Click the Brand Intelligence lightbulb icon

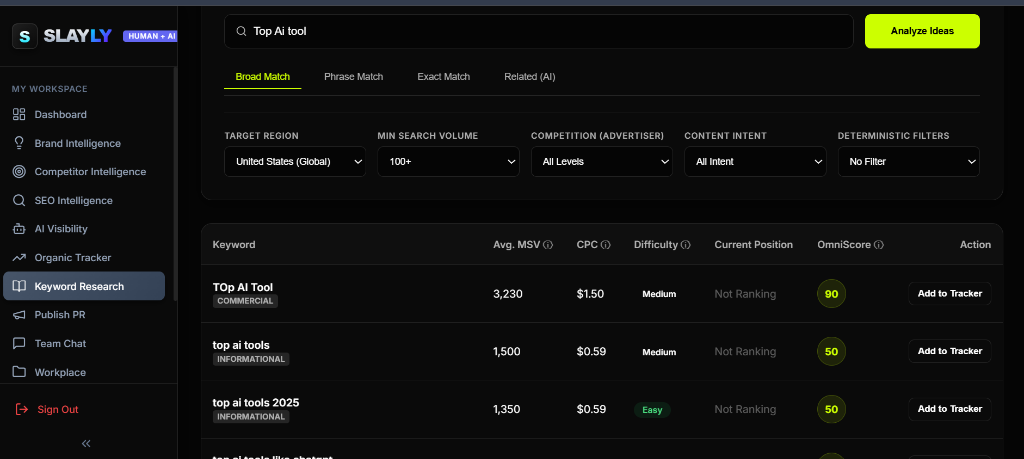[x=20, y=143]
